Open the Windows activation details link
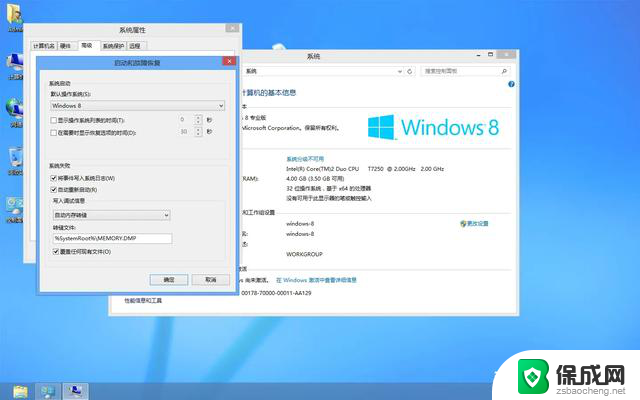 pos(316,280)
